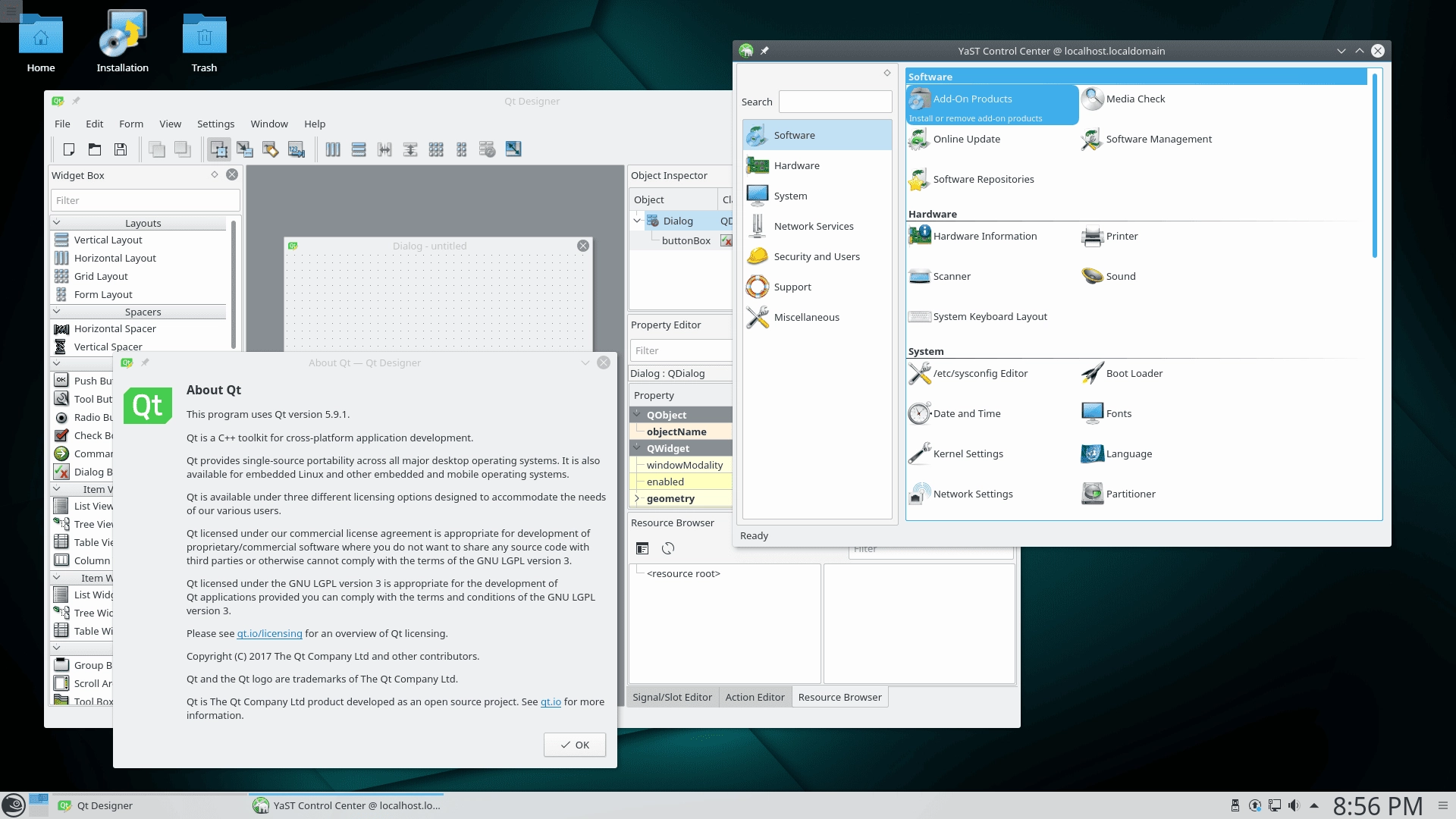Click Lay Out in a Form toolbar icon

(462, 149)
